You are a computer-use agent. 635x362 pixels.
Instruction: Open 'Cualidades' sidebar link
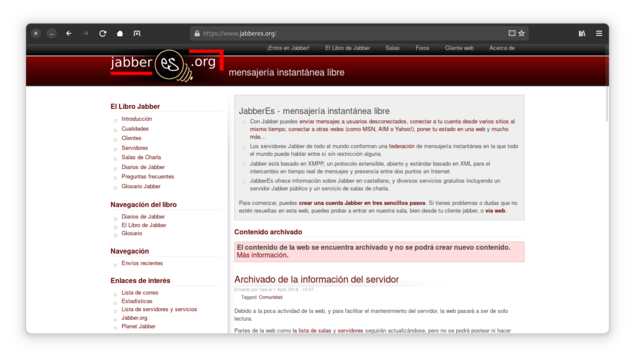pos(135,128)
